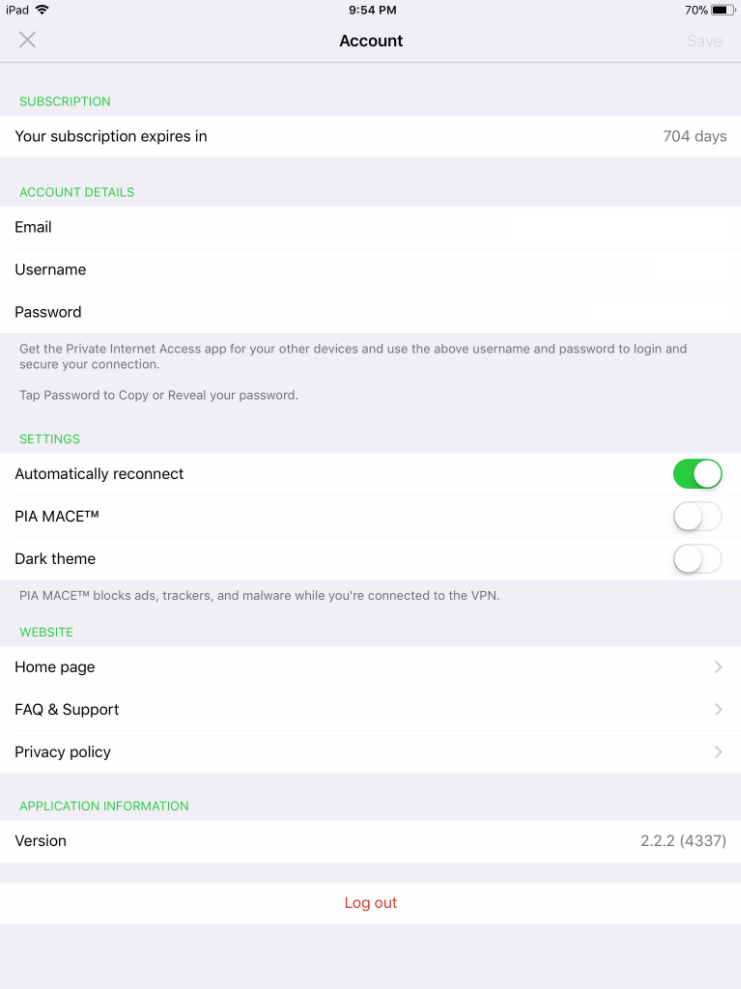This screenshot has width=741, height=989.
Task: Tap the Email field
Action: 370,228
